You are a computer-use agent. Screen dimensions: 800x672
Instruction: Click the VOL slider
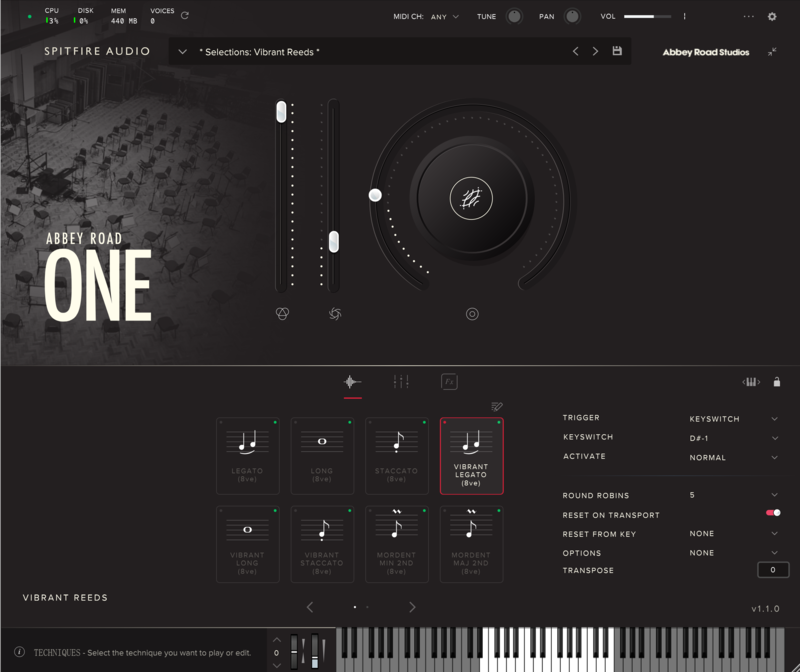[647, 16]
